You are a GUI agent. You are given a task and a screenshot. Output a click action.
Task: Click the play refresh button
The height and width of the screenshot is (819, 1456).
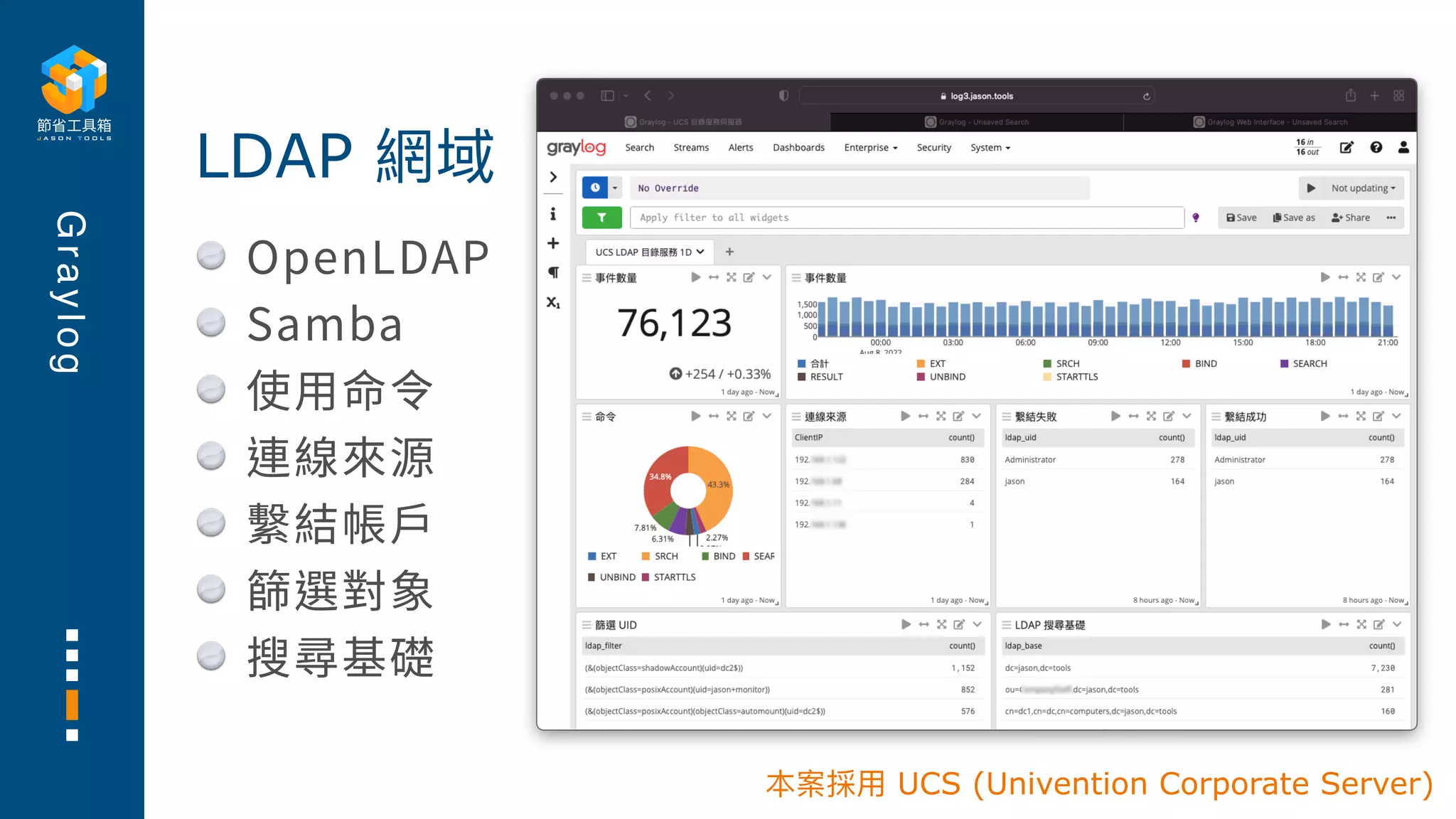(x=1311, y=188)
